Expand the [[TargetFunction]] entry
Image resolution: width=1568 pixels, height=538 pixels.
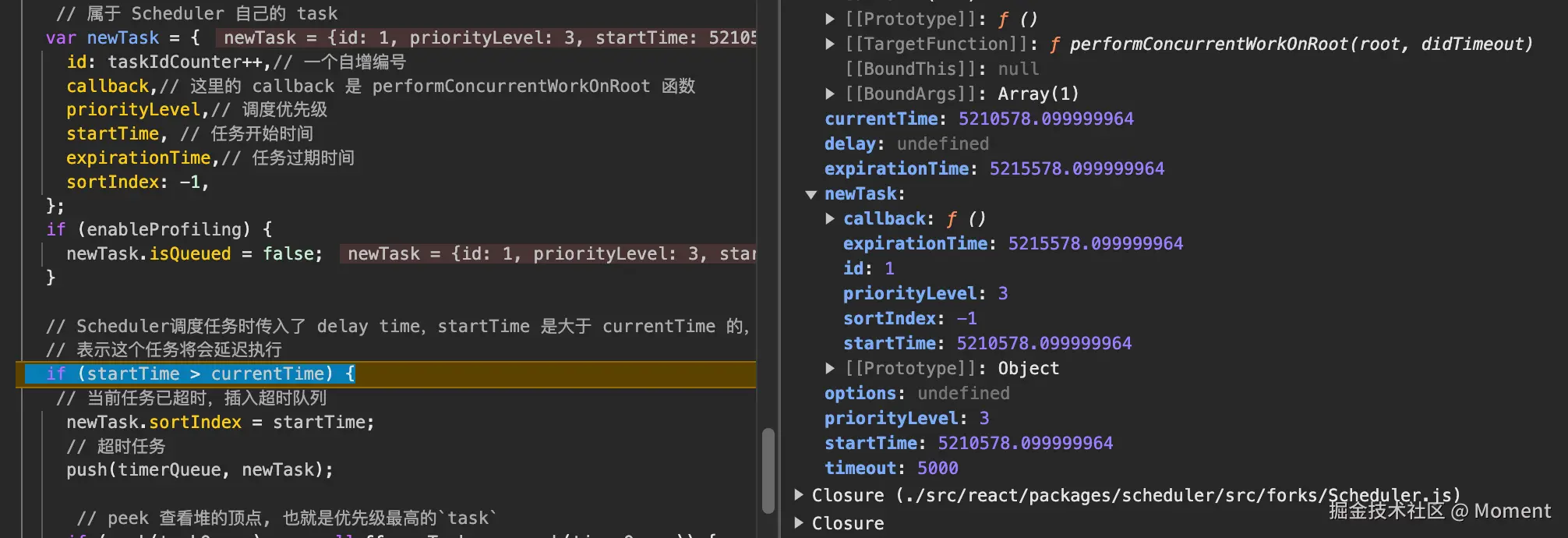click(x=830, y=44)
